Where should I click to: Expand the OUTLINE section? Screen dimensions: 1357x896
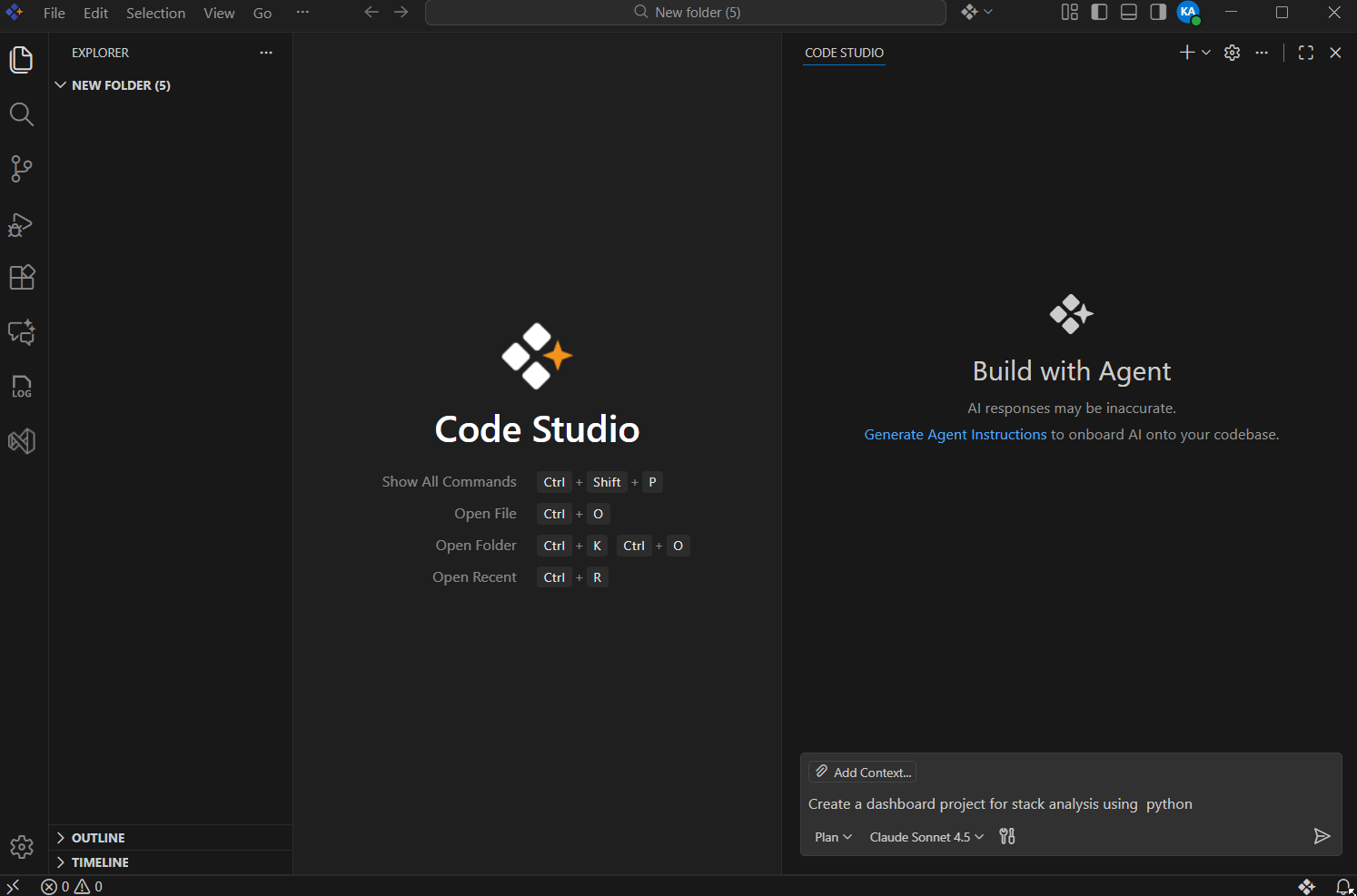click(x=98, y=838)
